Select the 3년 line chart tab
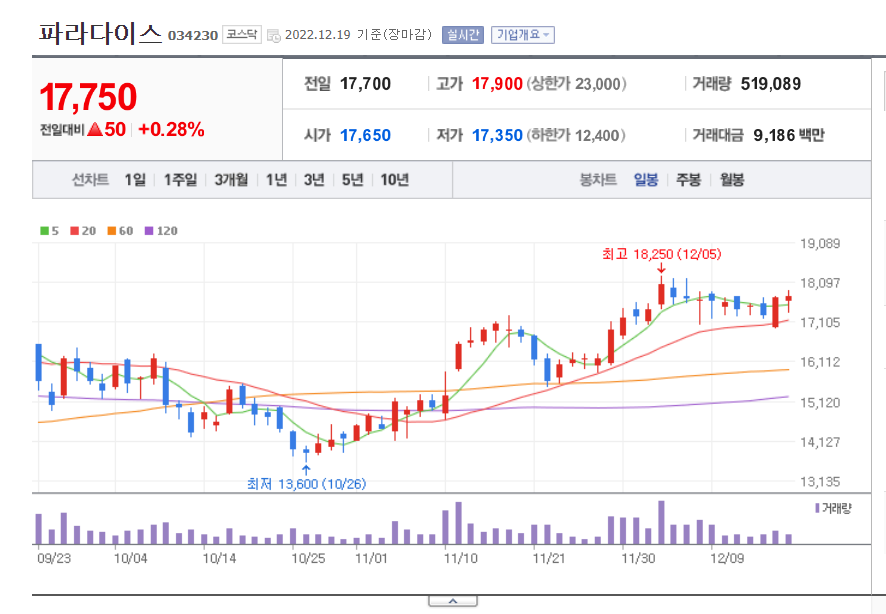 tap(314, 180)
